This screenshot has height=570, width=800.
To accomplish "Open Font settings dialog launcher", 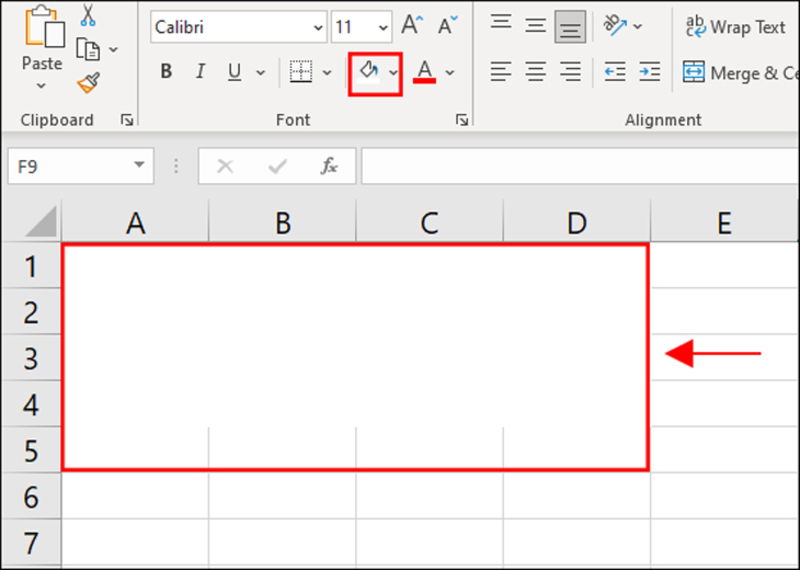I will pyautogui.click(x=462, y=120).
